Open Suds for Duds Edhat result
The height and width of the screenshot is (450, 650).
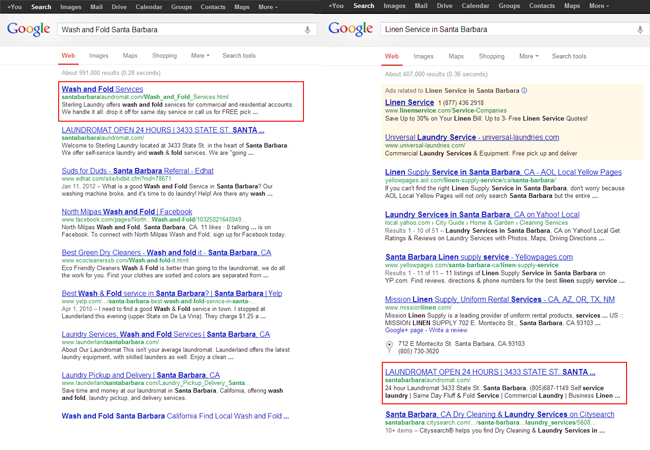pos(138,171)
